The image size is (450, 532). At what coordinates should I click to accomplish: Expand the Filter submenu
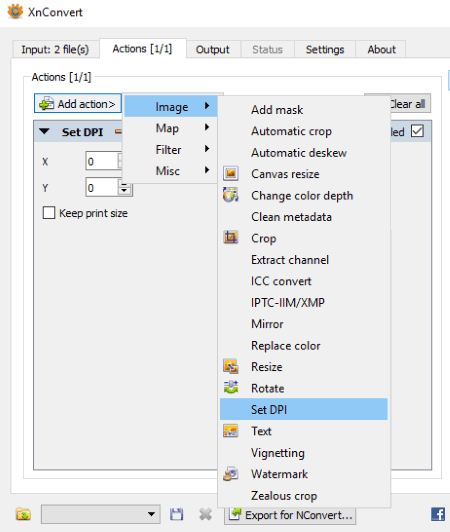pos(171,149)
